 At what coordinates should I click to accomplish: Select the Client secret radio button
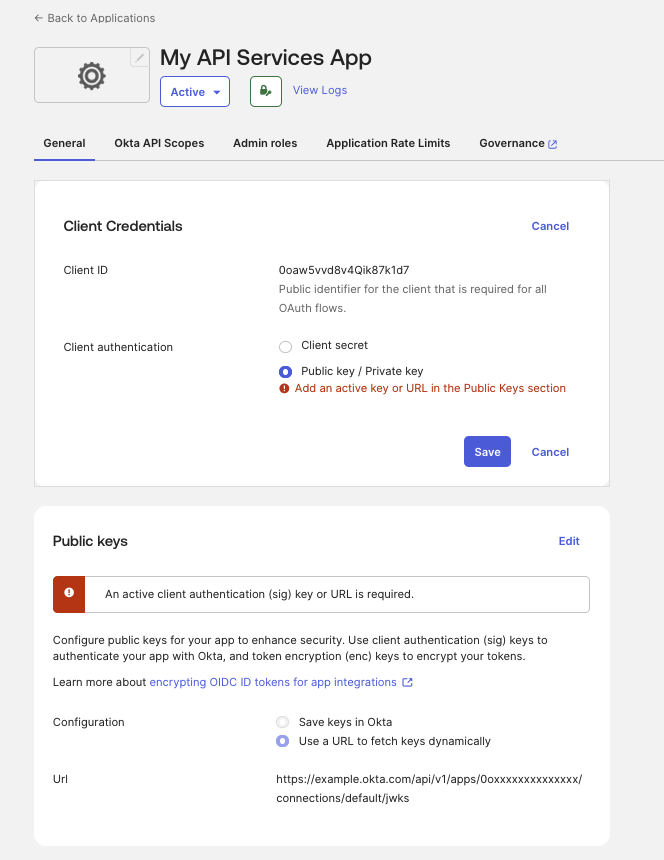click(x=285, y=347)
